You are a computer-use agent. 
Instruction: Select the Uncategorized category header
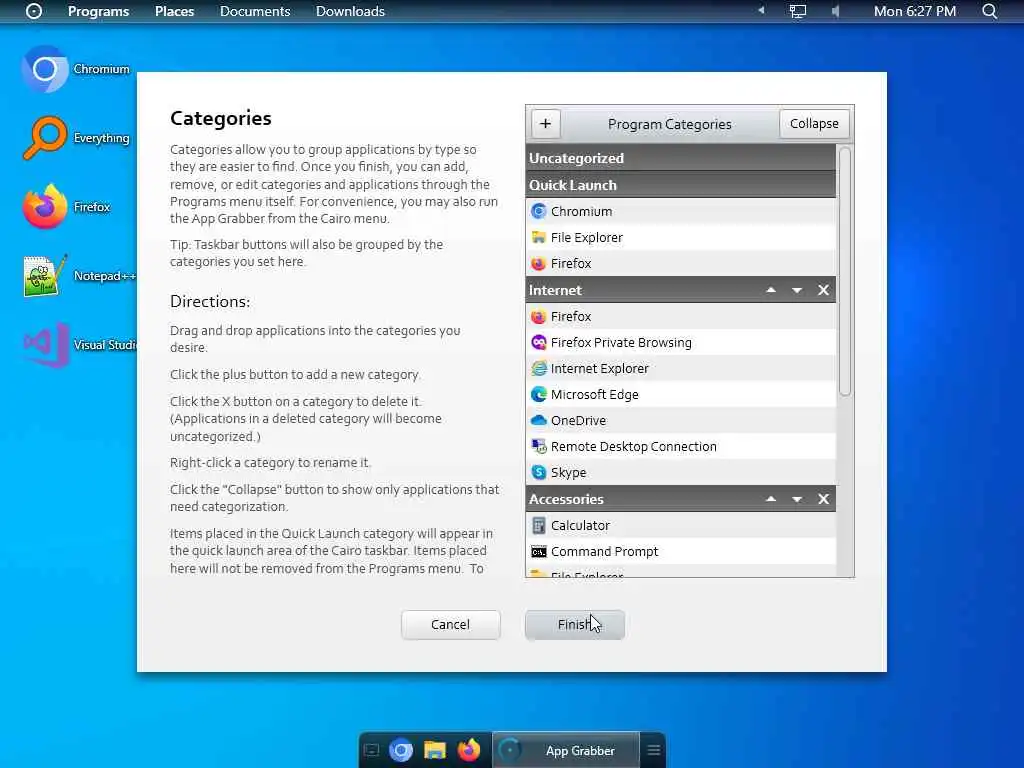tap(680, 158)
